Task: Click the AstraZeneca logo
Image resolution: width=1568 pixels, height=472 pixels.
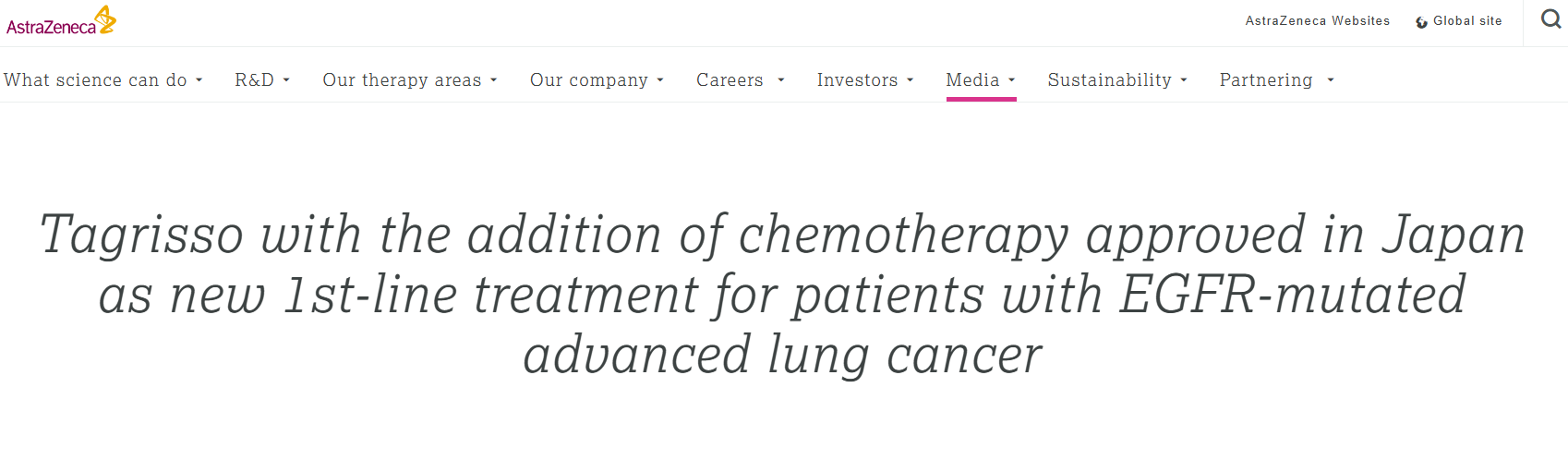Action: pos(61,20)
